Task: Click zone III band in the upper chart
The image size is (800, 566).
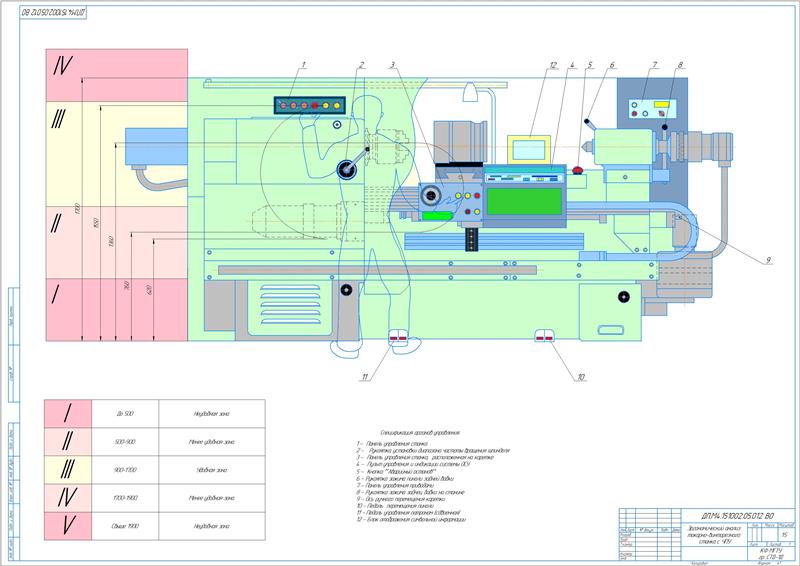Action: pyautogui.click(x=117, y=154)
